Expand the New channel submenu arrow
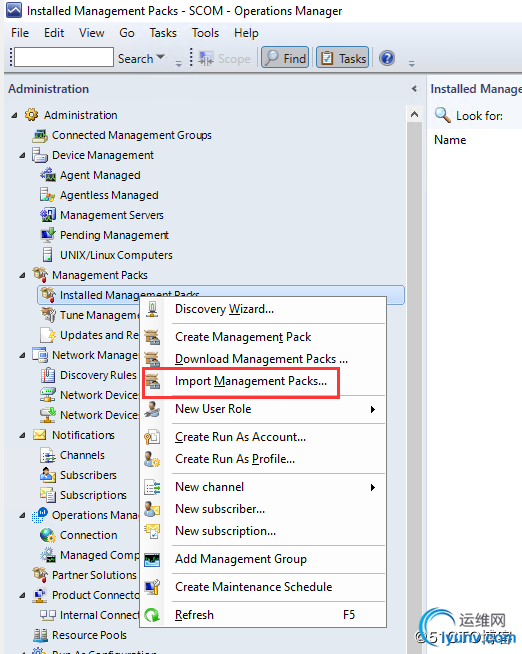 [x=373, y=487]
